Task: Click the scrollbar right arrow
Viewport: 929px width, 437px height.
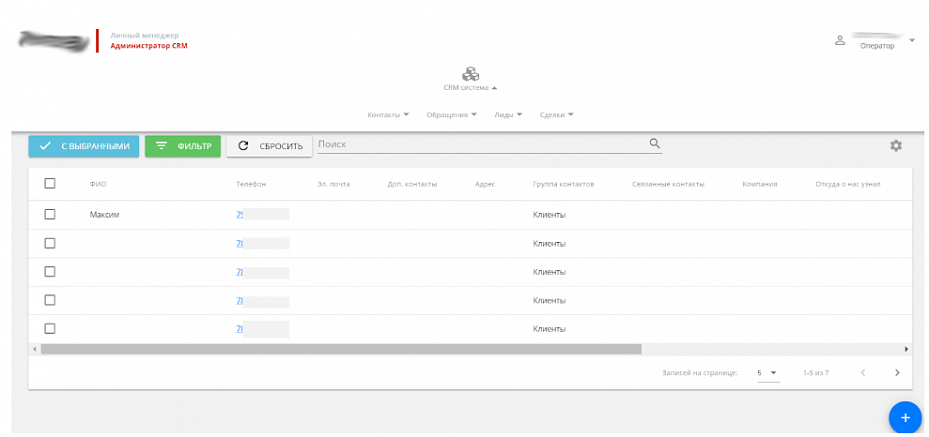Action: (x=907, y=349)
